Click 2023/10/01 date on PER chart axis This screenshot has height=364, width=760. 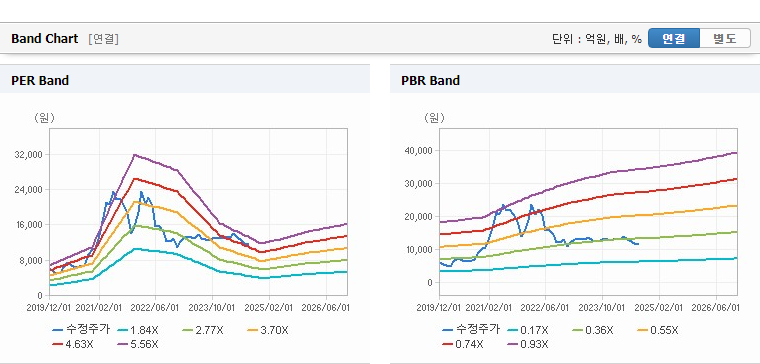click(x=212, y=308)
